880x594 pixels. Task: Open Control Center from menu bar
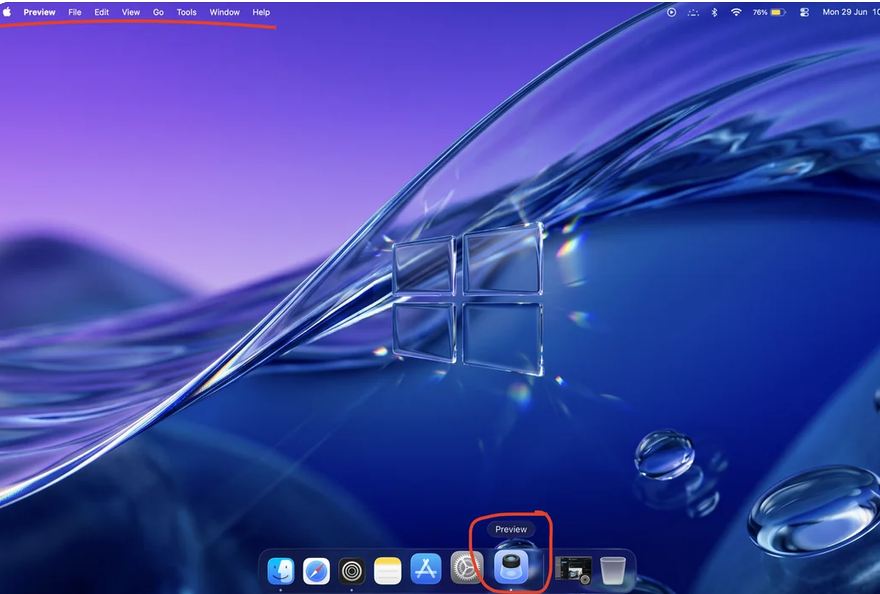pos(804,12)
